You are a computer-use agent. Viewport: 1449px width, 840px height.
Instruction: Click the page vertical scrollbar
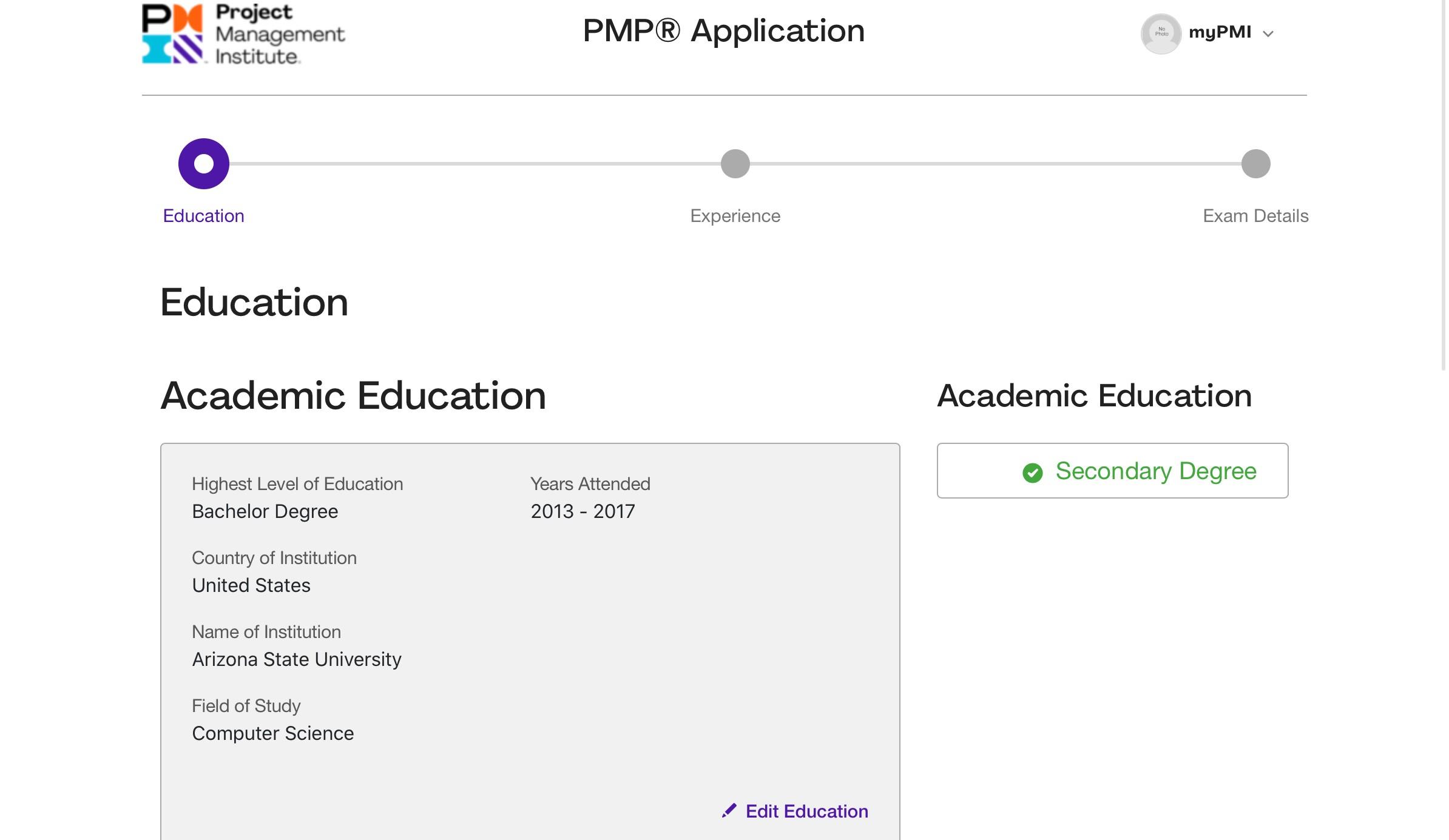1444,182
